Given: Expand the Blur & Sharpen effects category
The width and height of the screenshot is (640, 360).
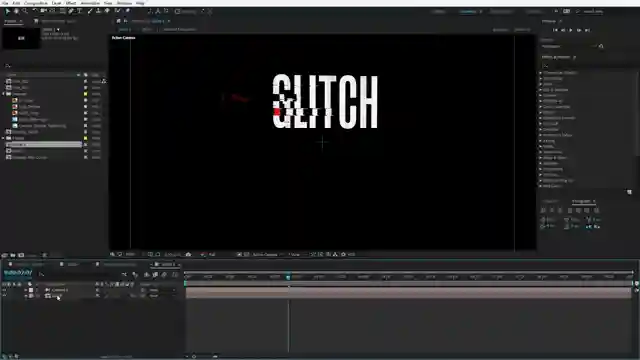Looking at the screenshot, I should click(x=541, y=90).
